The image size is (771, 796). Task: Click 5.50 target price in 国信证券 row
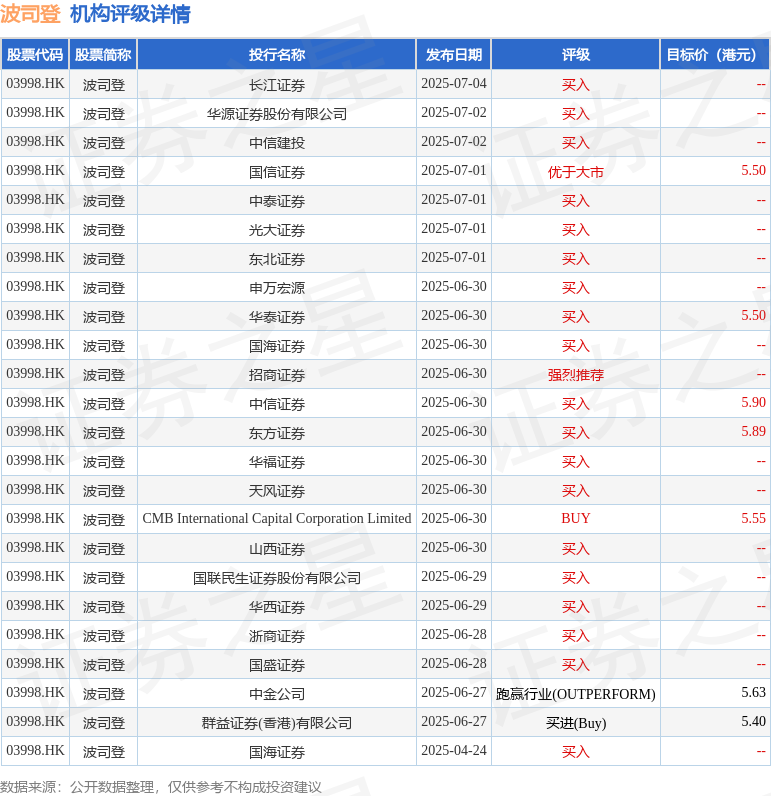pyautogui.click(x=753, y=170)
